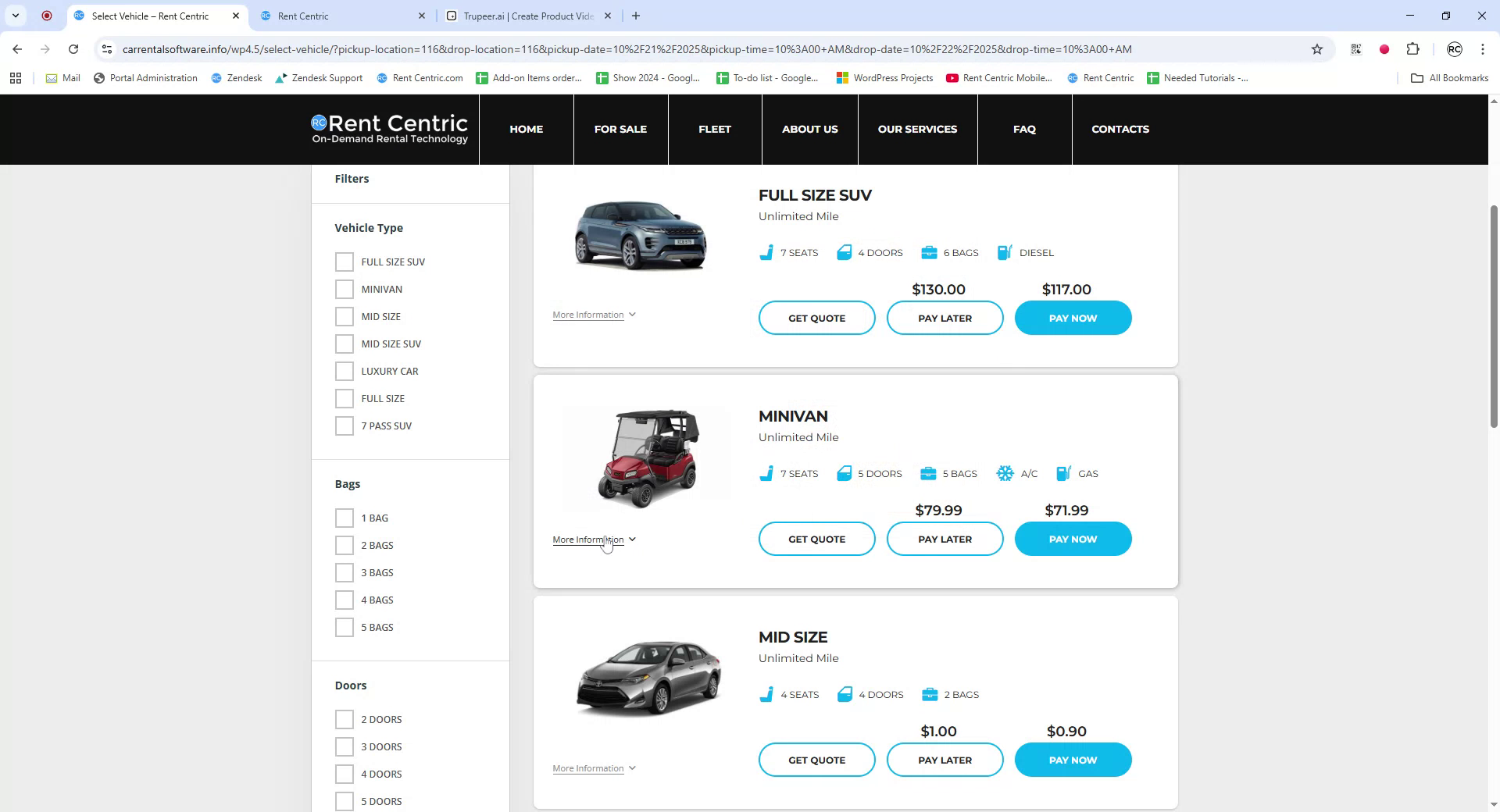Screen dimensions: 1500x812
Task: Show More Information for the Mid Size car
Action: click(594, 768)
